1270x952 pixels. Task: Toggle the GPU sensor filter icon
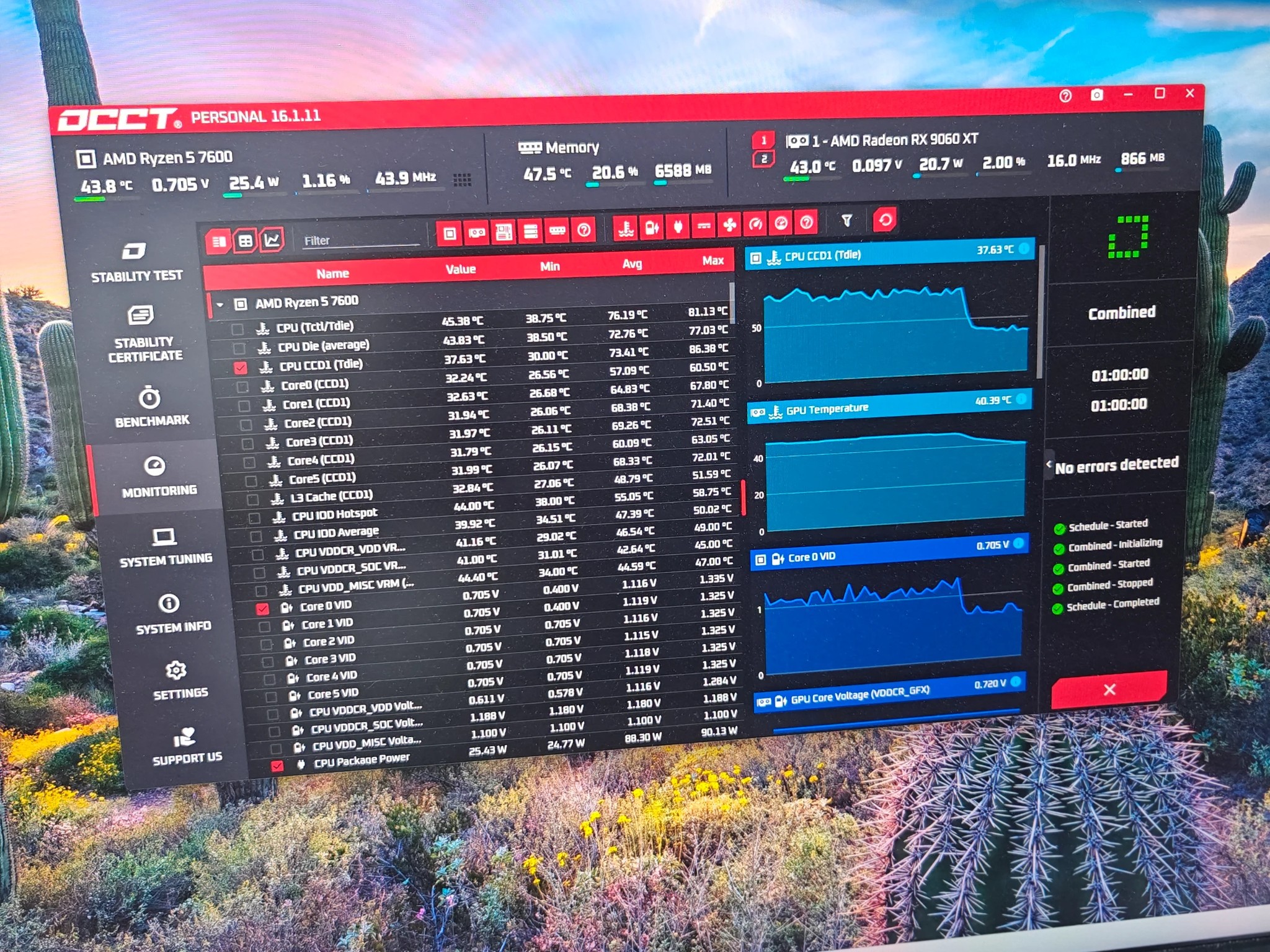[x=476, y=233]
